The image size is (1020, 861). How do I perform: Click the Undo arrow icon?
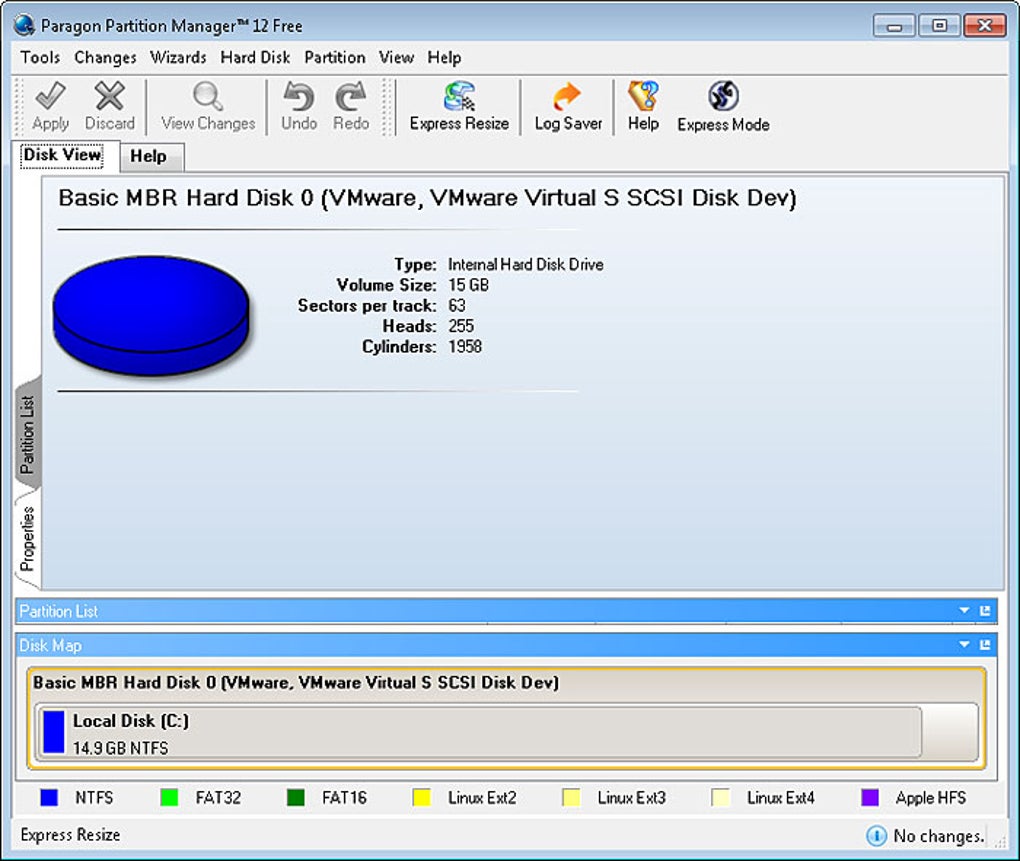[x=299, y=96]
